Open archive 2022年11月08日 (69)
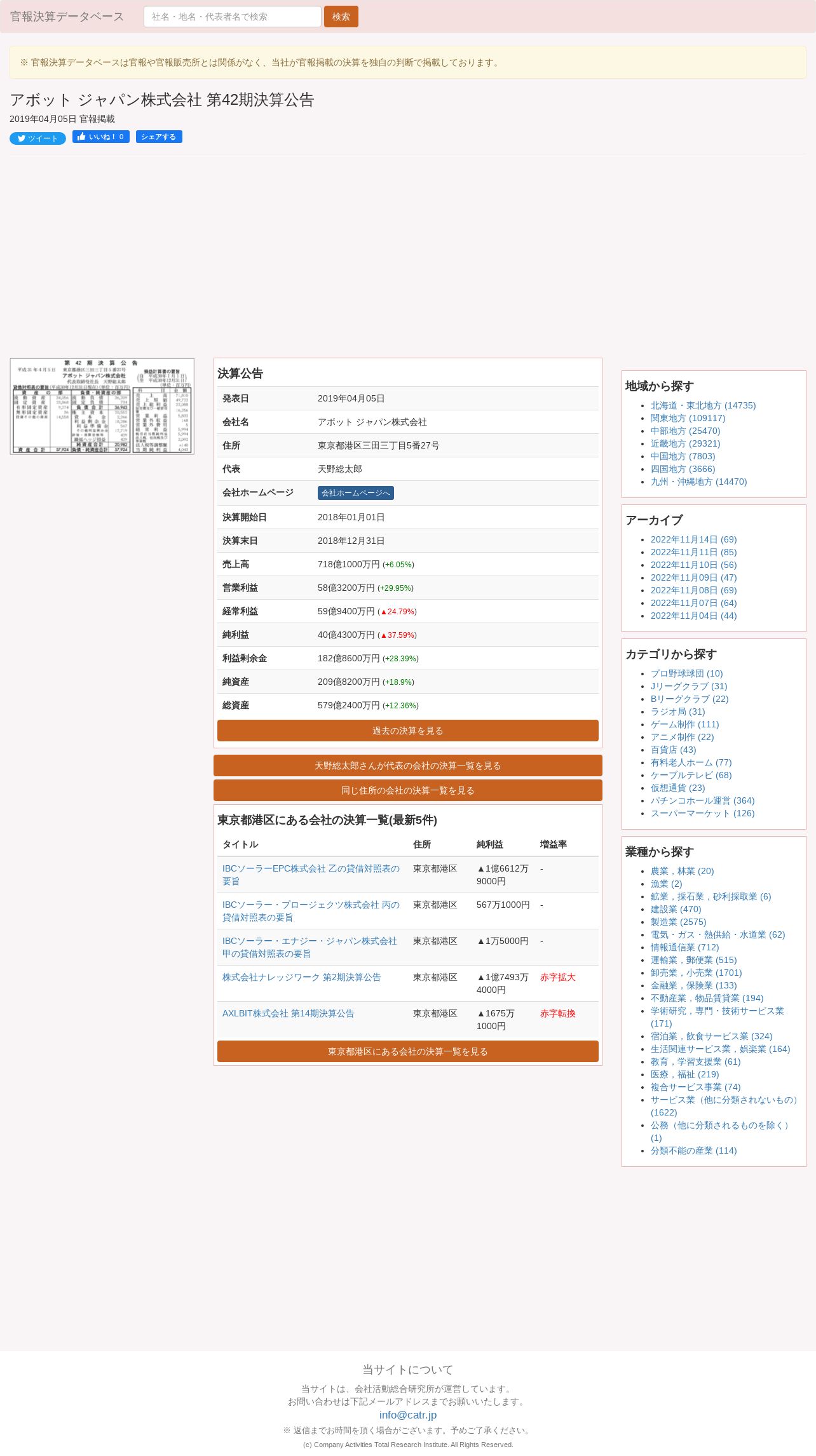The height and width of the screenshot is (1456, 816). click(x=693, y=590)
